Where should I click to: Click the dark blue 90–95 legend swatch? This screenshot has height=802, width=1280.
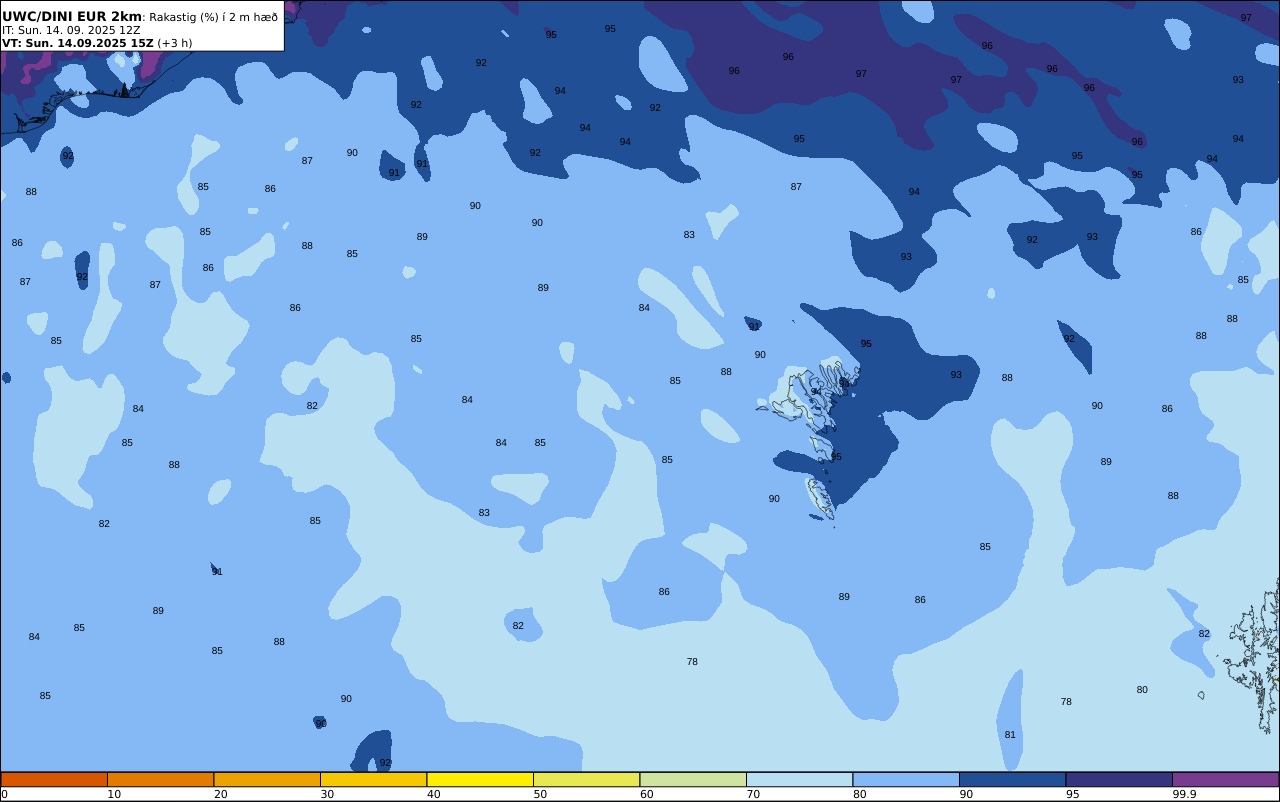tap(1012, 779)
